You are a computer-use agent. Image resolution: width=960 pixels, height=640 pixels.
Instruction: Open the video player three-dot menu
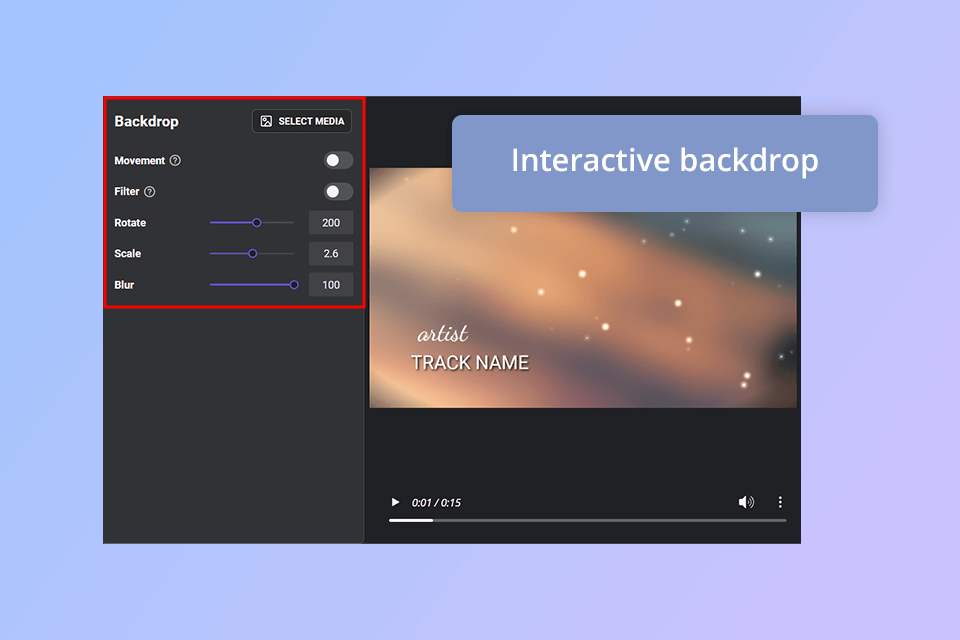[x=780, y=502]
